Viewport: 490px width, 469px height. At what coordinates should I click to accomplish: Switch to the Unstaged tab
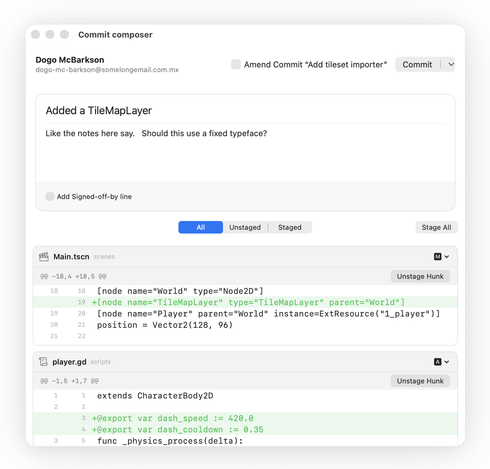(245, 227)
